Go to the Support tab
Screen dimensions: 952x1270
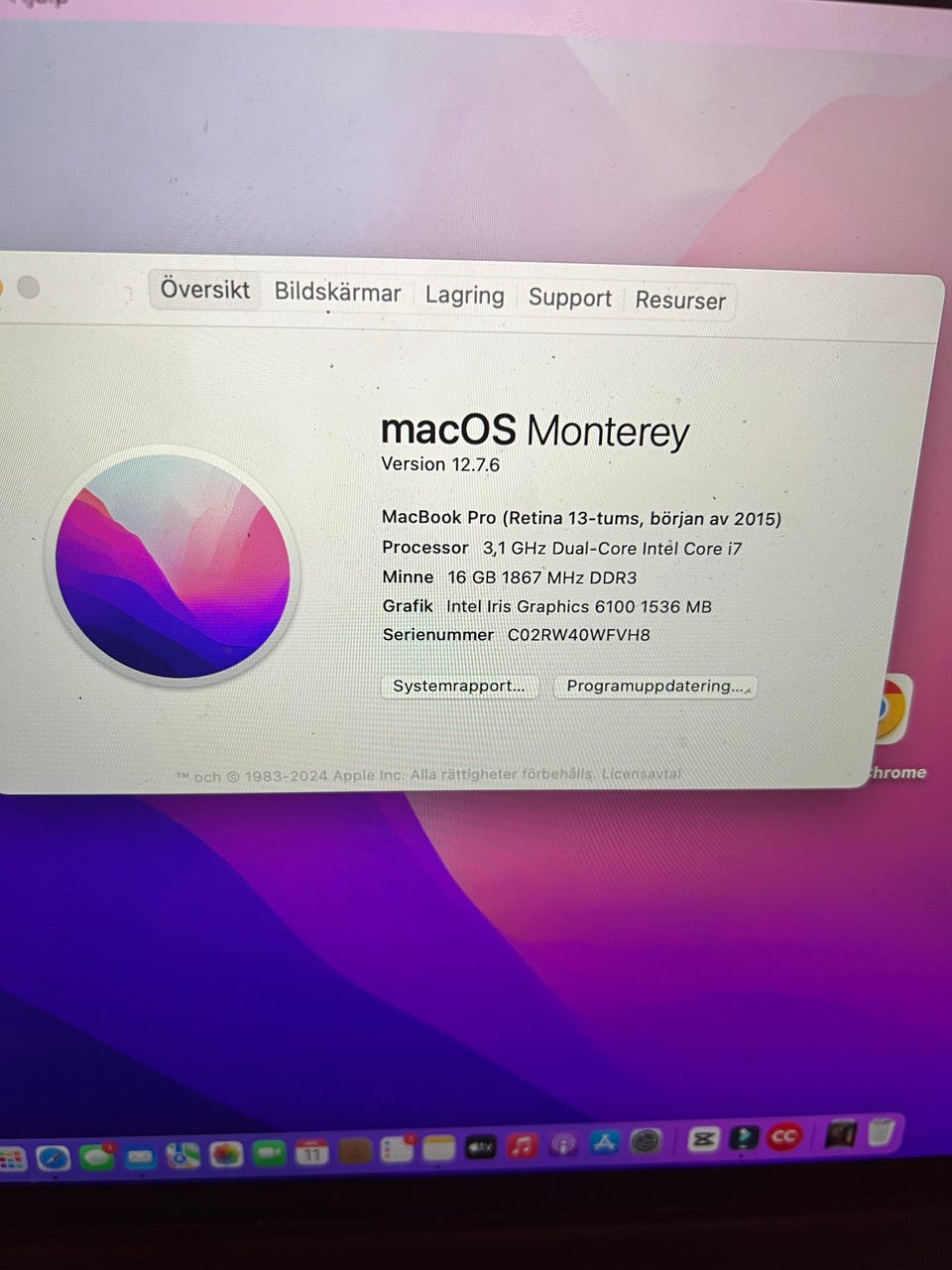point(569,298)
